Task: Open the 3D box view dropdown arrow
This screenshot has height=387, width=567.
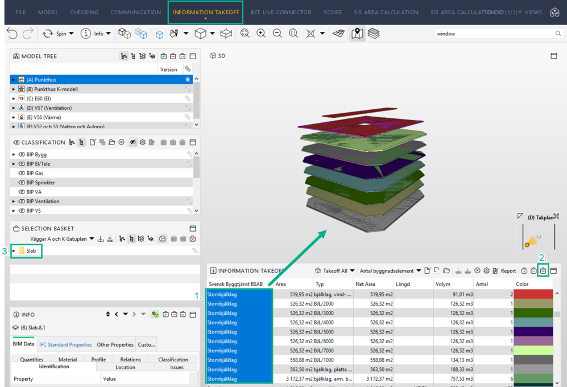Action: [212, 33]
